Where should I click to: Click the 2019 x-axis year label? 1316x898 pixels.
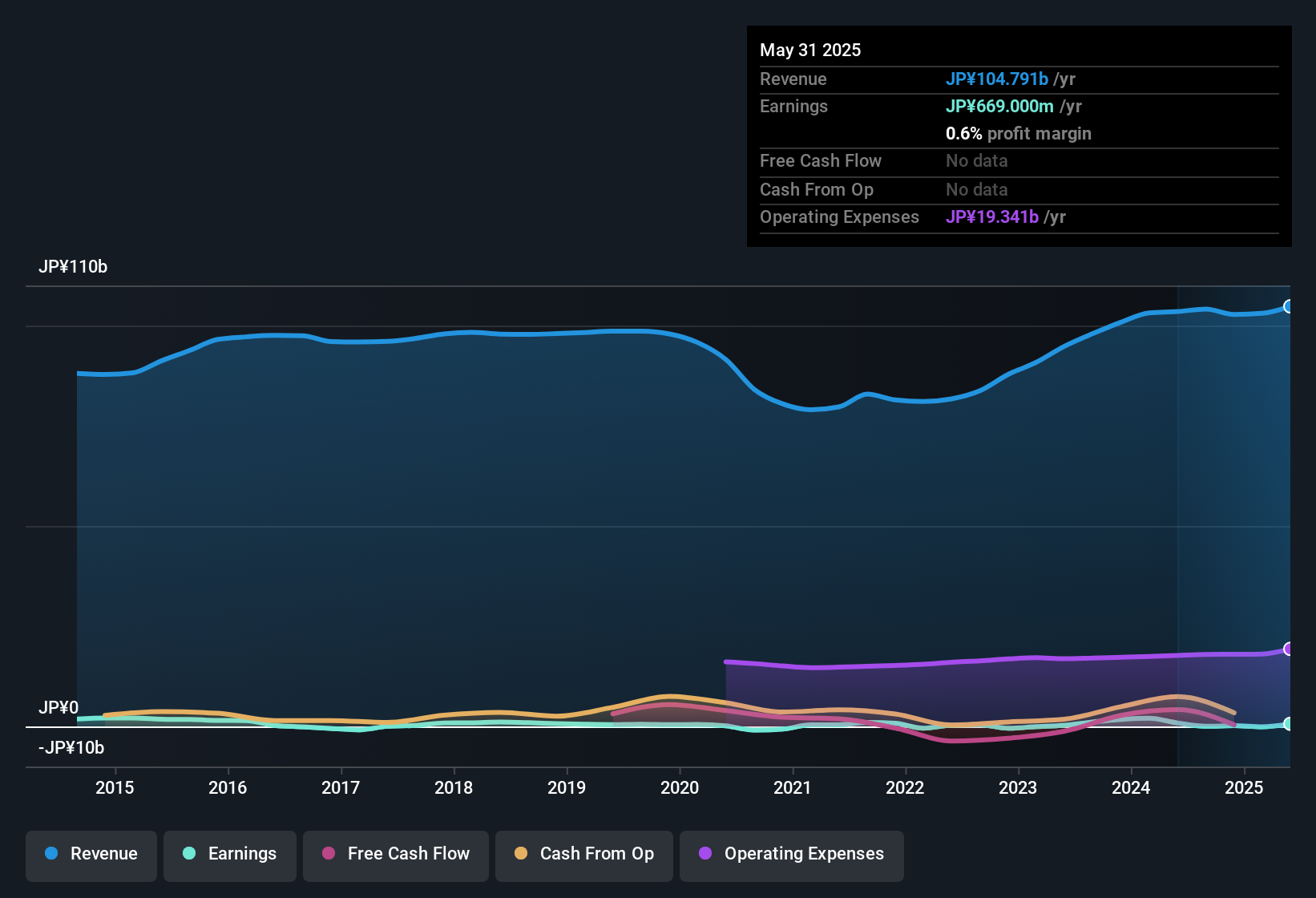[567, 787]
